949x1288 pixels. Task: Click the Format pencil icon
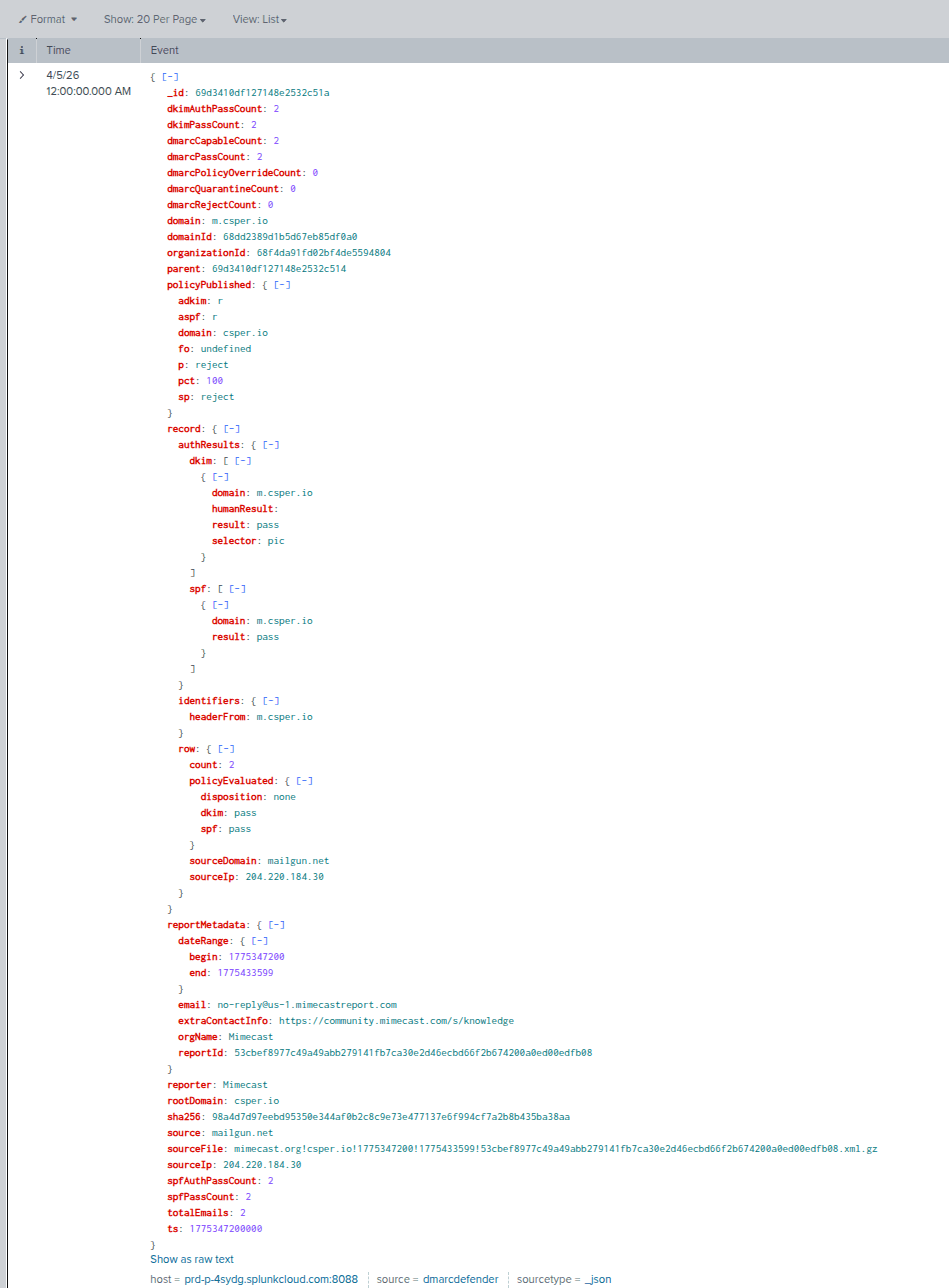click(21, 18)
